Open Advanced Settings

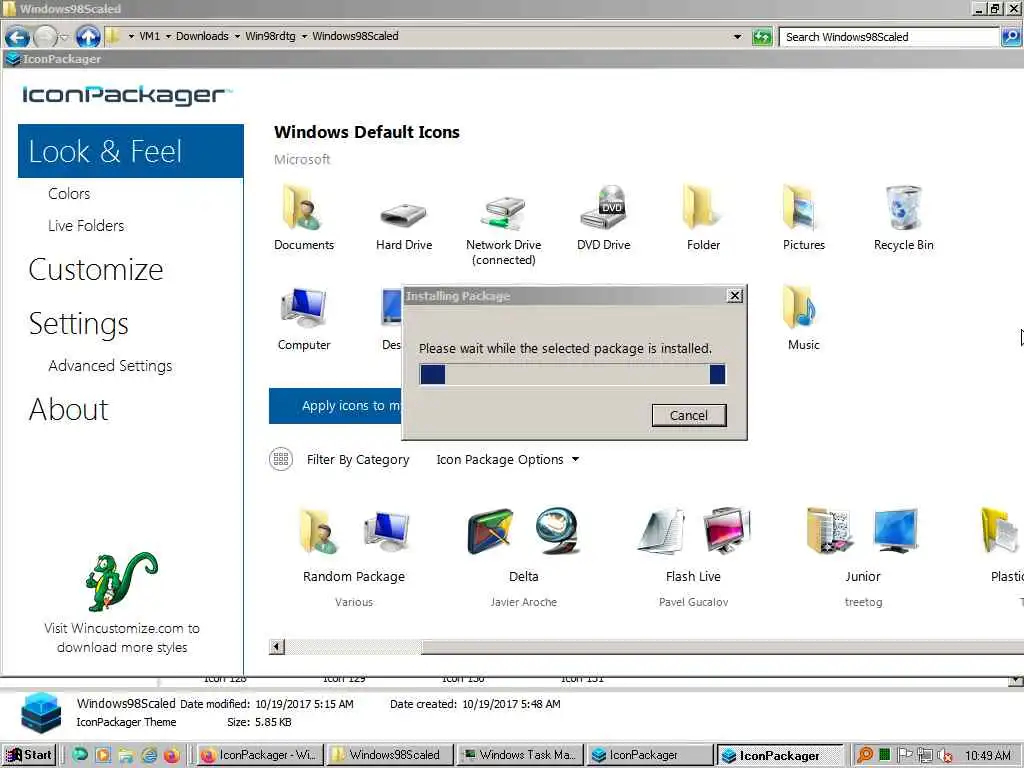tap(110, 366)
